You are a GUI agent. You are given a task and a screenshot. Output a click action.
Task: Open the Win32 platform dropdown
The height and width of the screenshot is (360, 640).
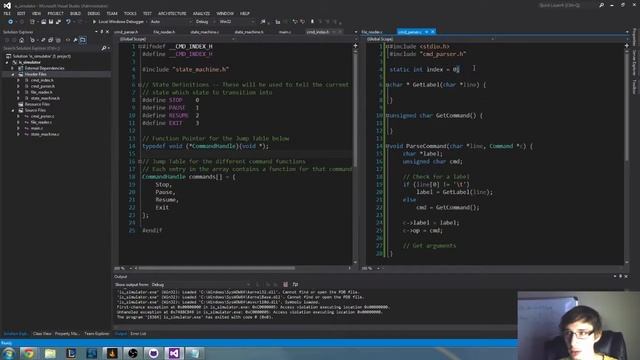coord(236,22)
